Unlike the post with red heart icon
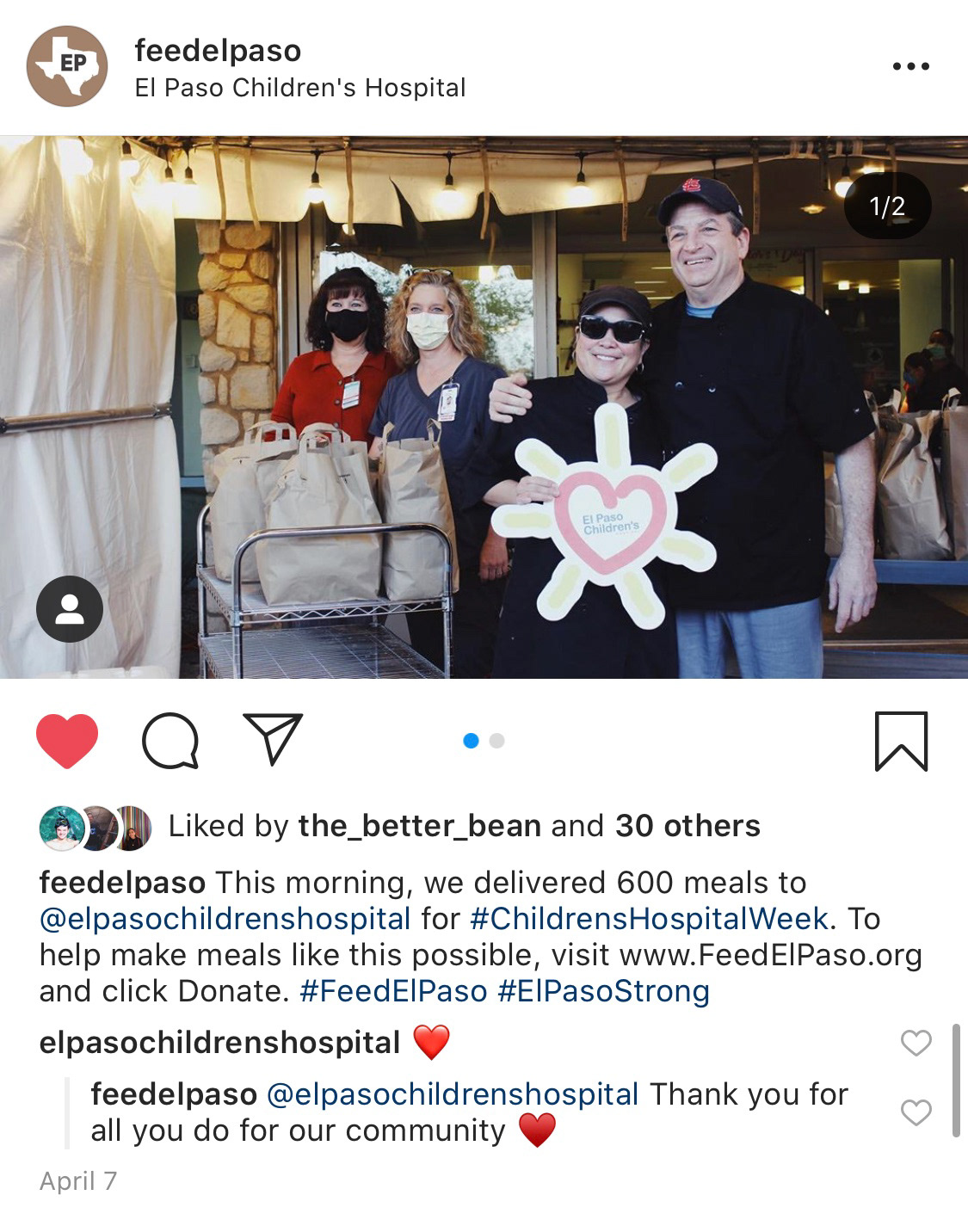The height and width of the screenshot is (1232, 968). (x=67, y=741)
